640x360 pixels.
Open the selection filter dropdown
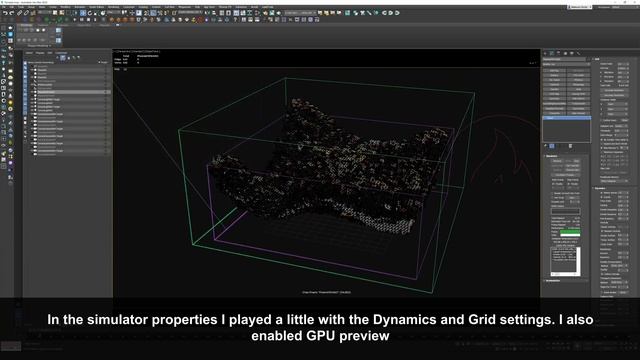[x=44, y=13]
